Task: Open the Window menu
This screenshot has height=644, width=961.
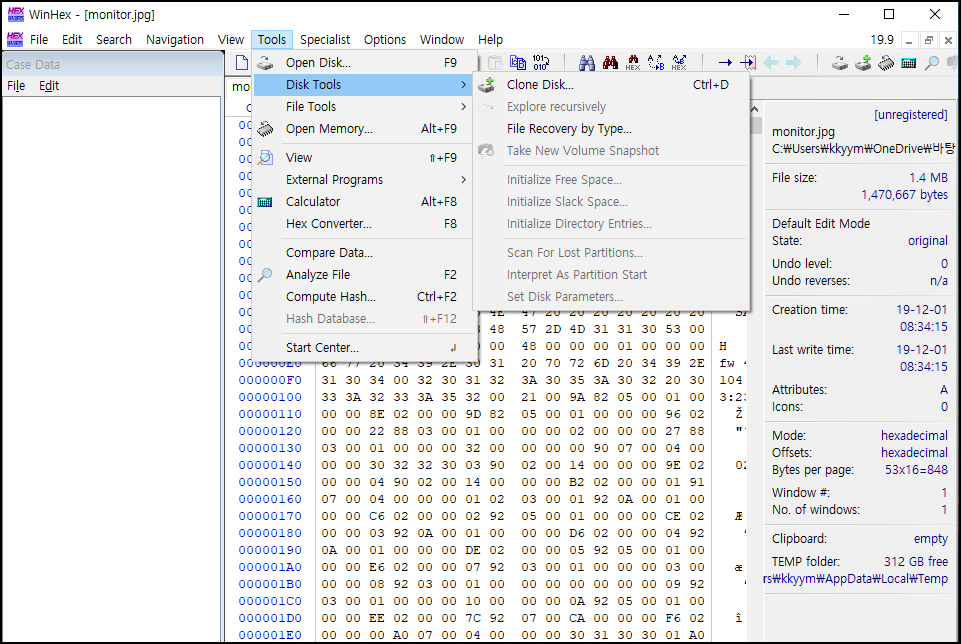Action: [x=442, y=39]
